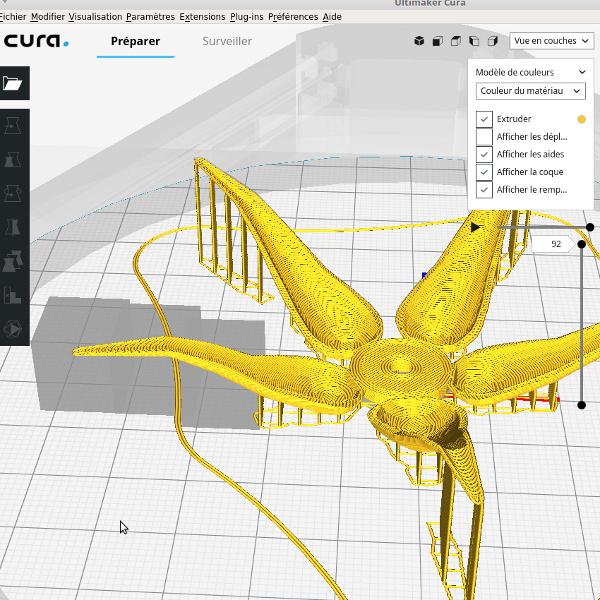Switch to right side view cube icon
Viewport: 600px width, 600px height.
coord(492,41)
